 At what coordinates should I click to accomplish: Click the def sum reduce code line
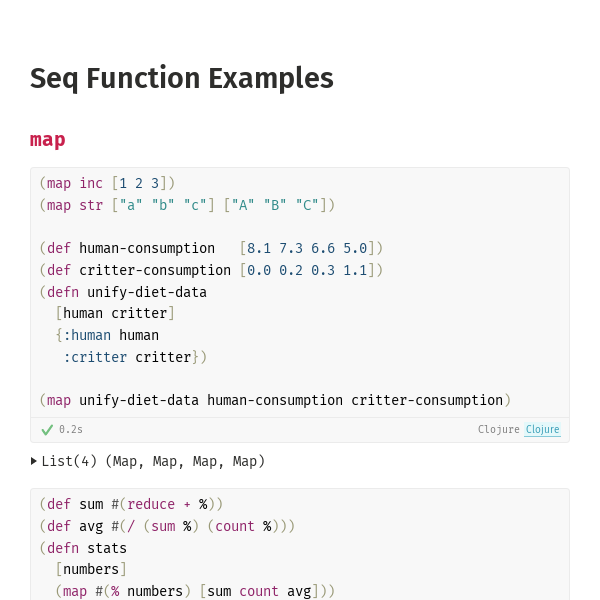[131, 504]
